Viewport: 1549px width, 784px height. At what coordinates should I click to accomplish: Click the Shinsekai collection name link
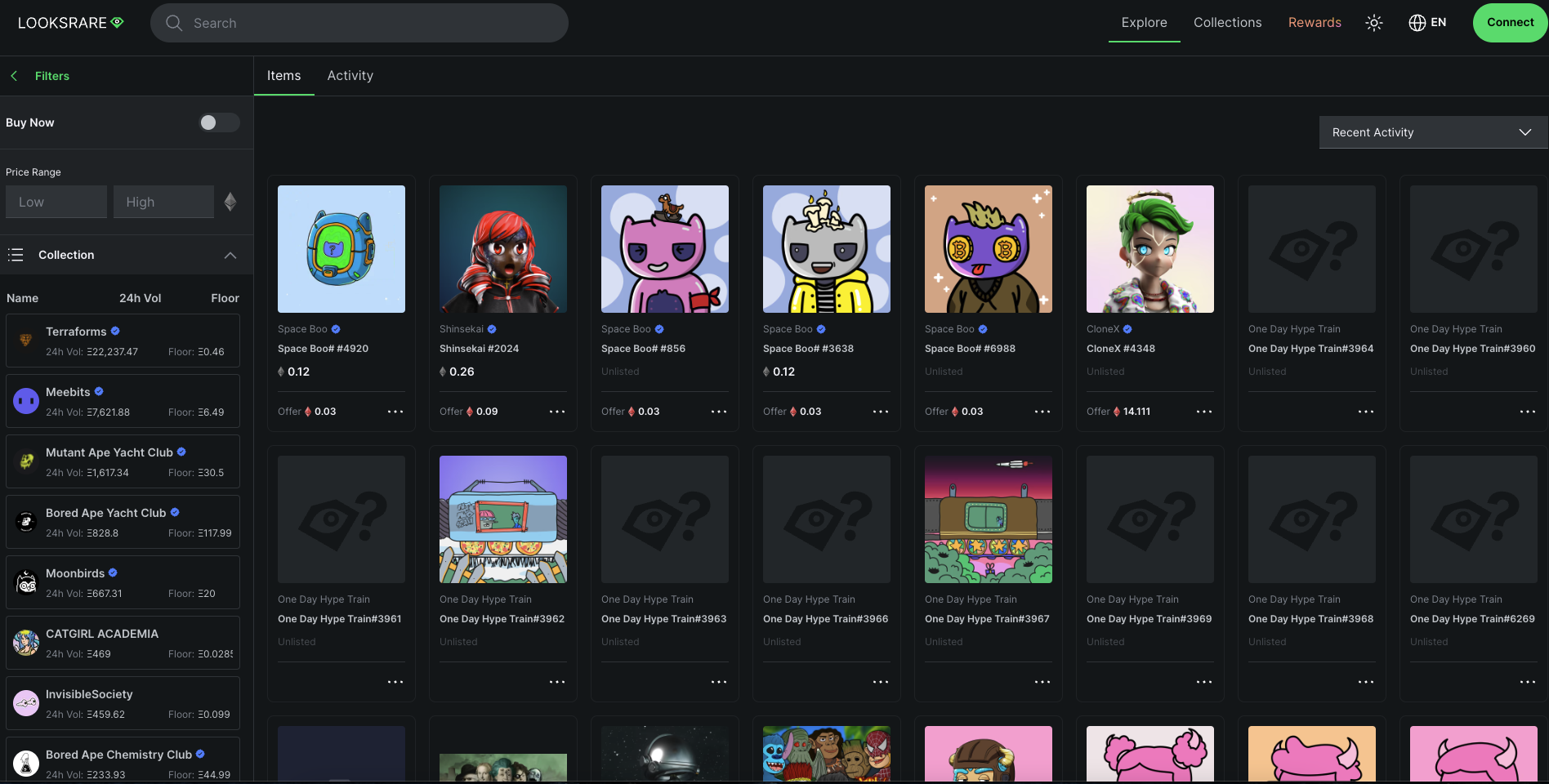coord(462,329)
